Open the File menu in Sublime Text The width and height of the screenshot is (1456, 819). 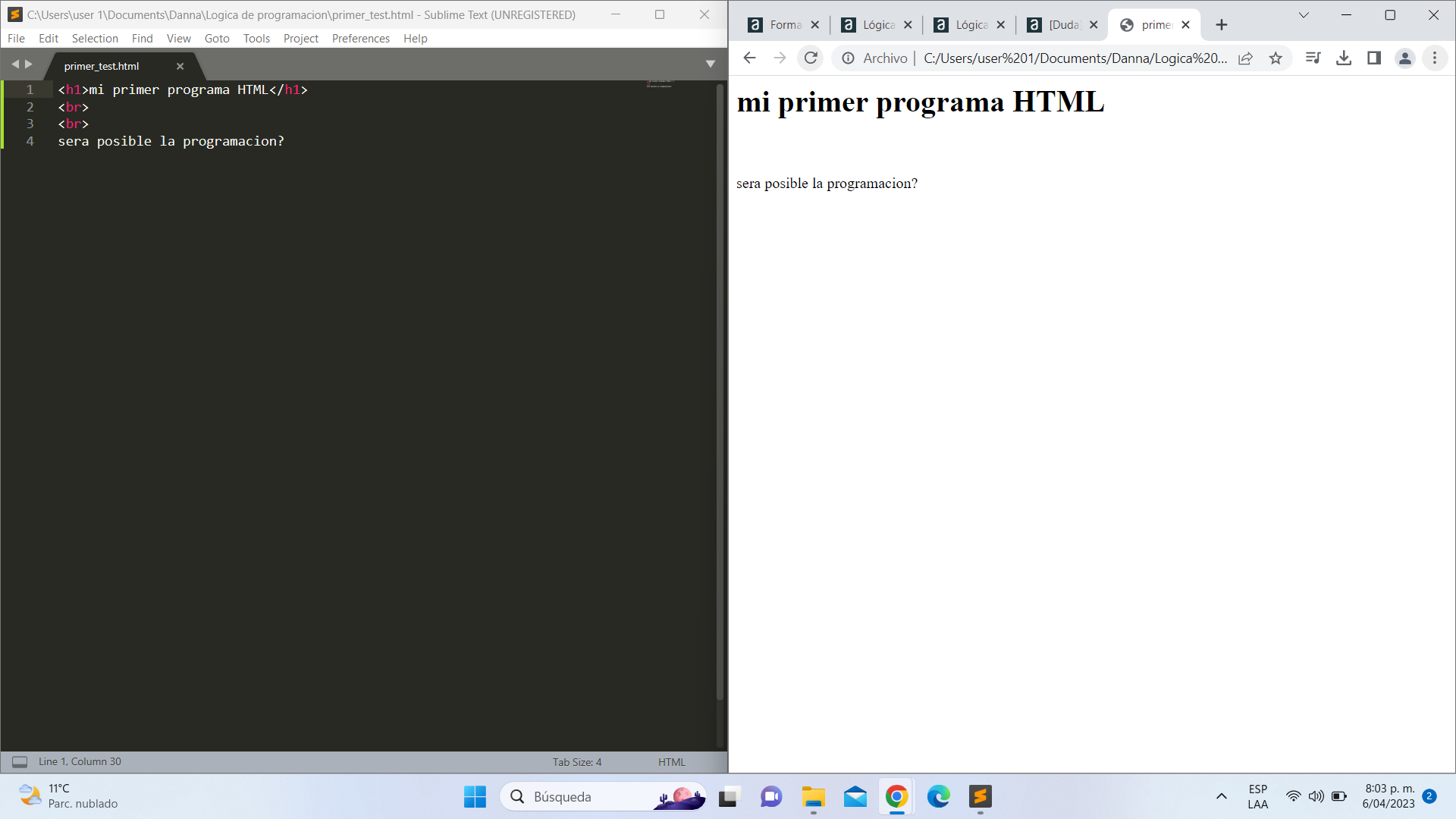(16, 39)
